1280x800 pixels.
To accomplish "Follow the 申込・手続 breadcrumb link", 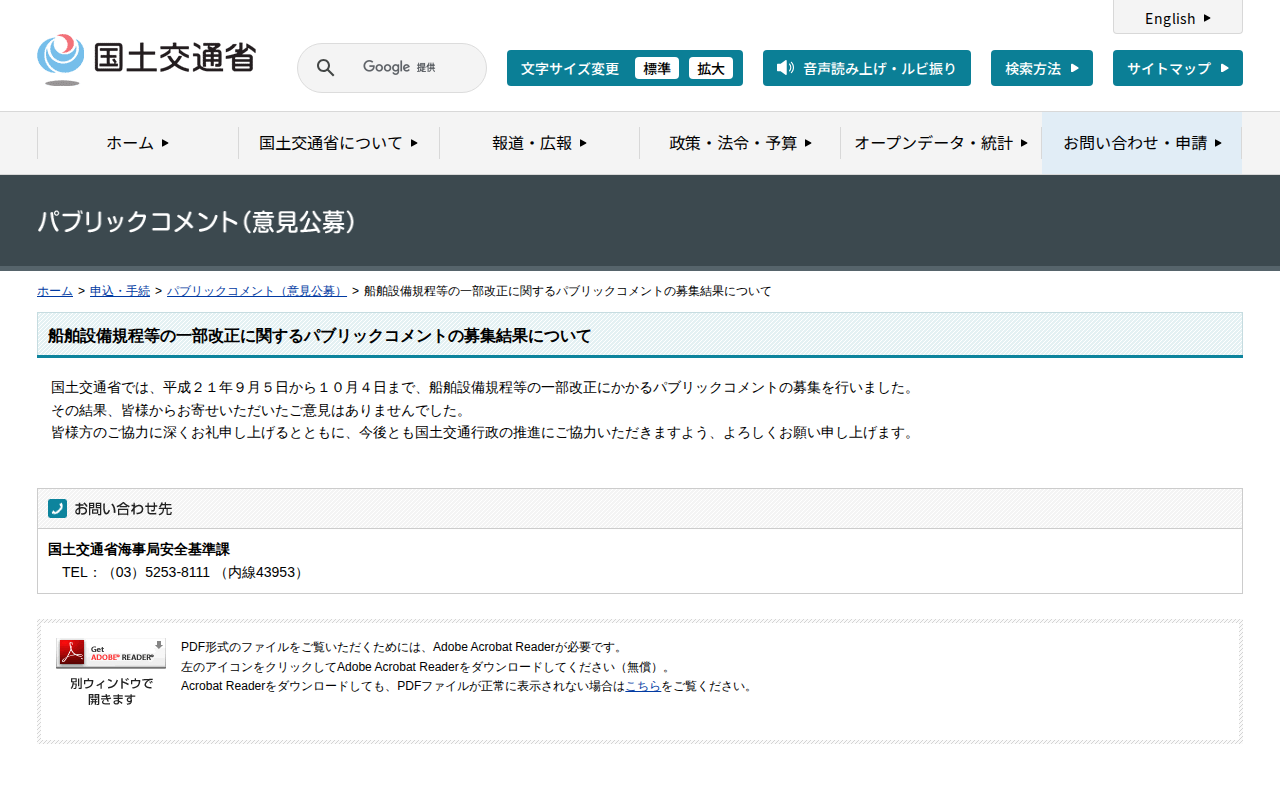I will (x=120, y=291).
